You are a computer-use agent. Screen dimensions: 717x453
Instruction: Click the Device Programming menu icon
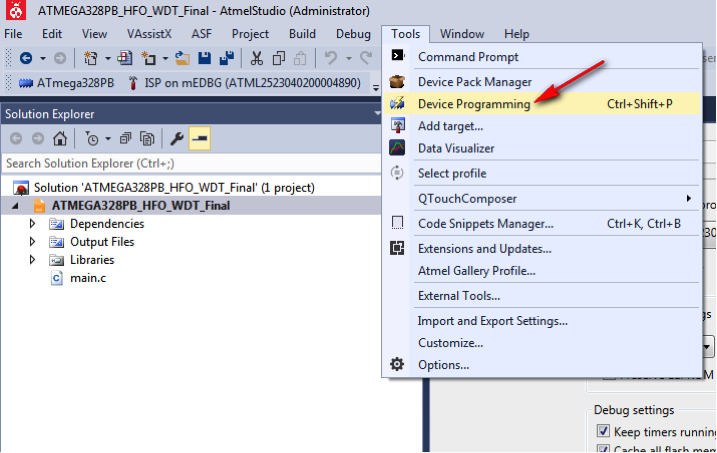click(x=398, y=104)
